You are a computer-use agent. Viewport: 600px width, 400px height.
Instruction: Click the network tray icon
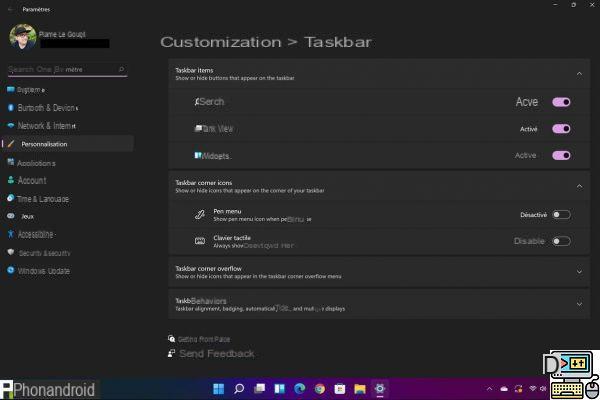[532, 389]
